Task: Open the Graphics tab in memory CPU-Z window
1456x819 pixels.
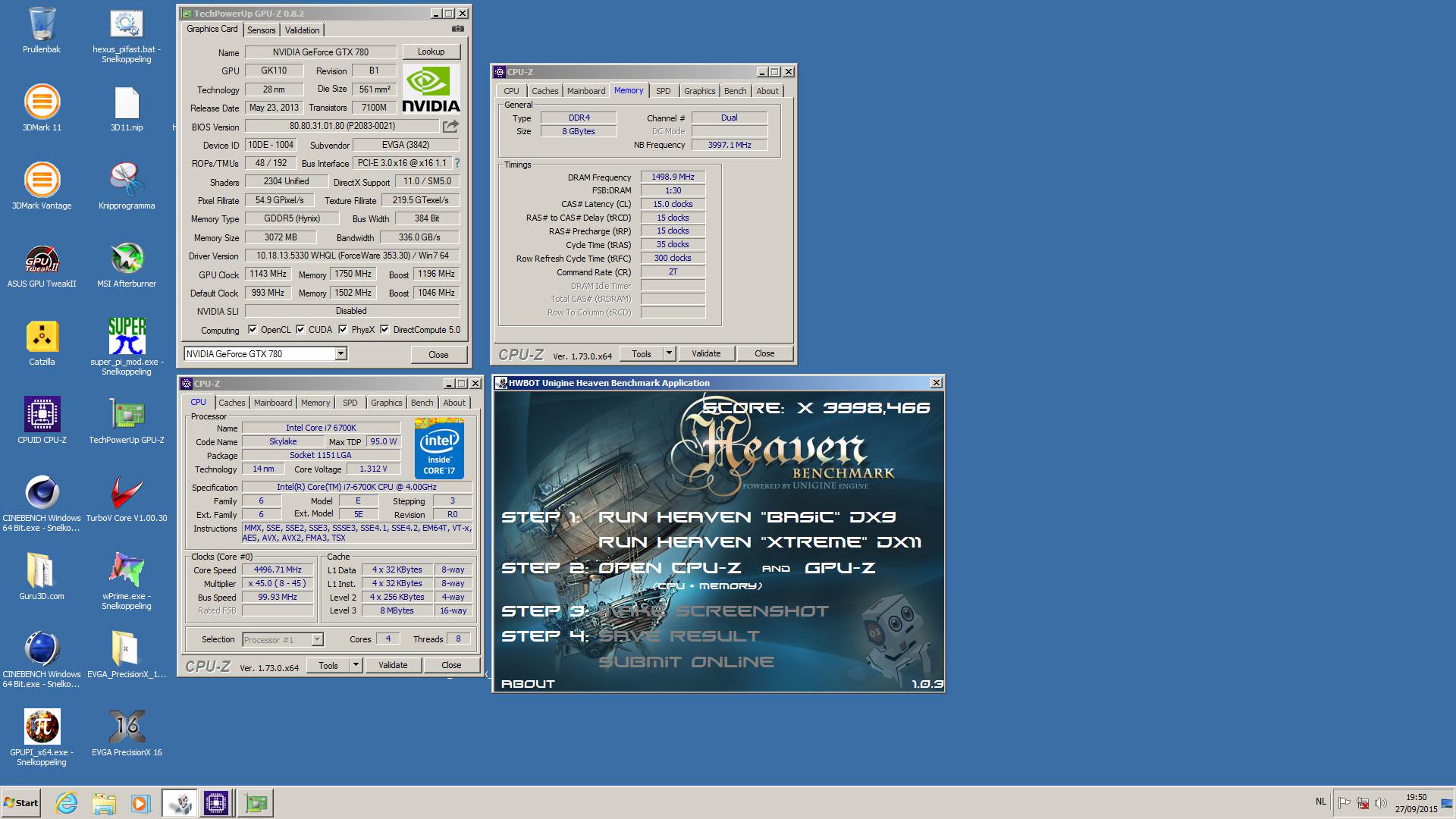Action: pyautogui.click(x=699, y=91)
